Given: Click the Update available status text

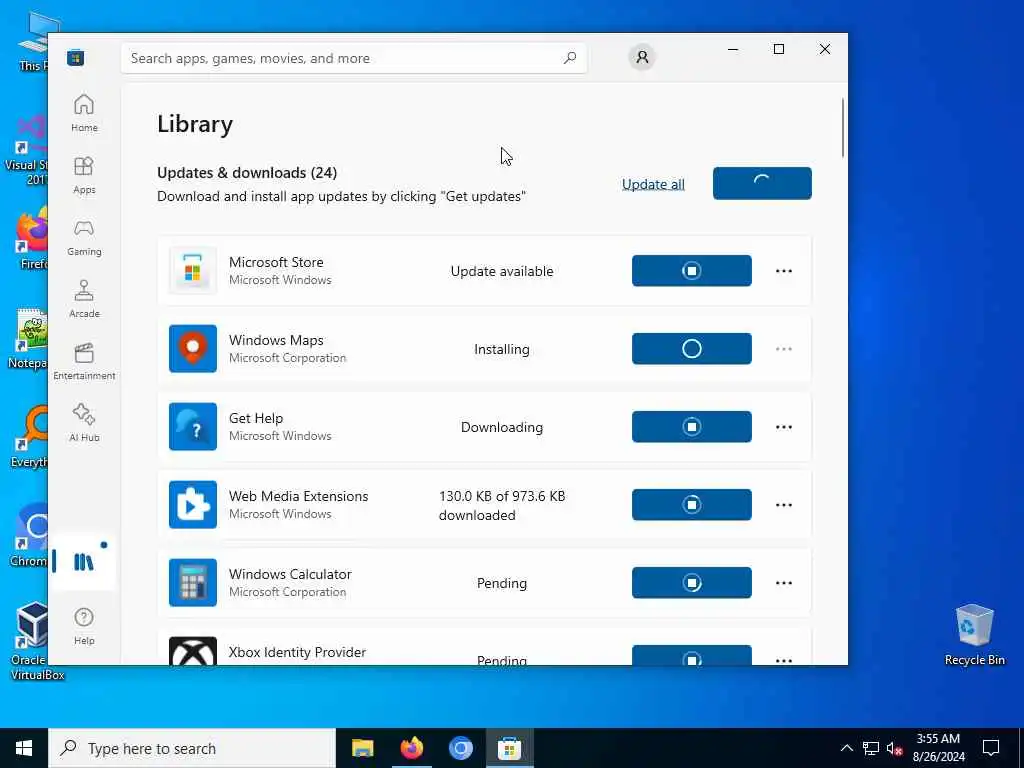Looking at the screenshot, I should tap(502, 271).
